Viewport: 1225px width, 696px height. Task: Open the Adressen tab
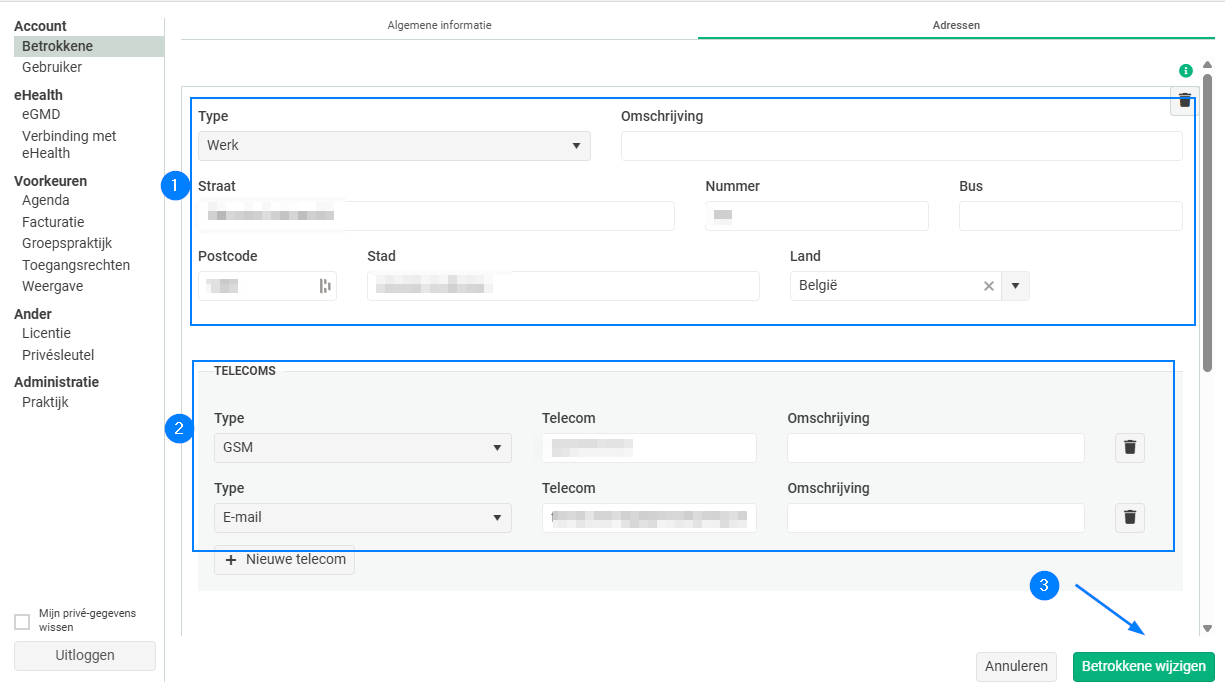pos(955,25)
